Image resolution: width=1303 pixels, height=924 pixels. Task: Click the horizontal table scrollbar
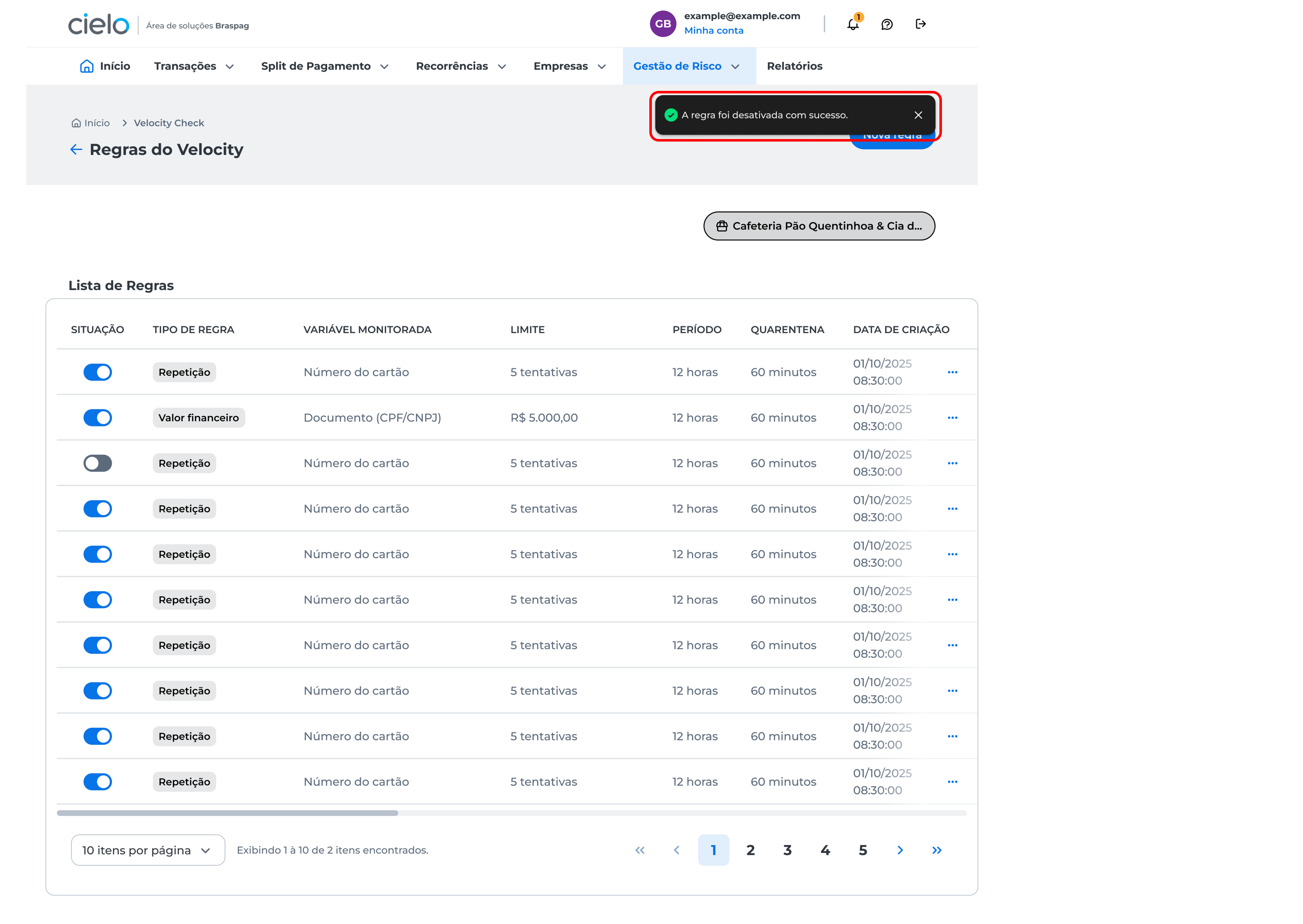click(227, 813)
